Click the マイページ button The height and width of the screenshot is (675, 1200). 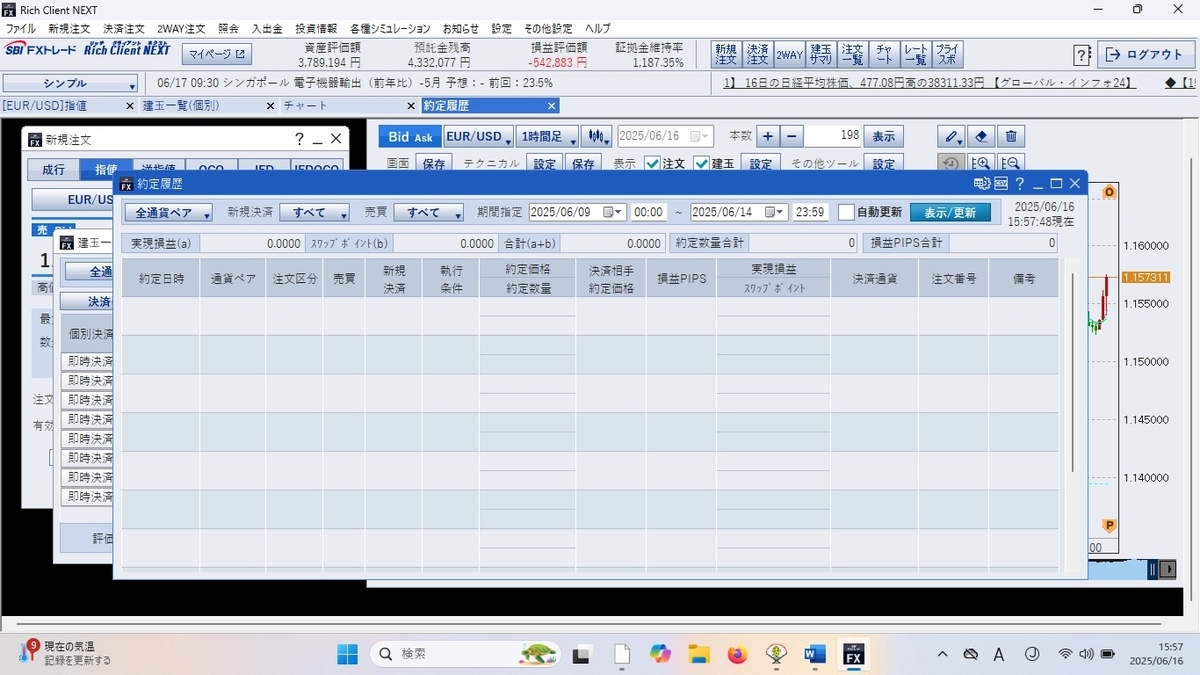[x=219, y=53]
